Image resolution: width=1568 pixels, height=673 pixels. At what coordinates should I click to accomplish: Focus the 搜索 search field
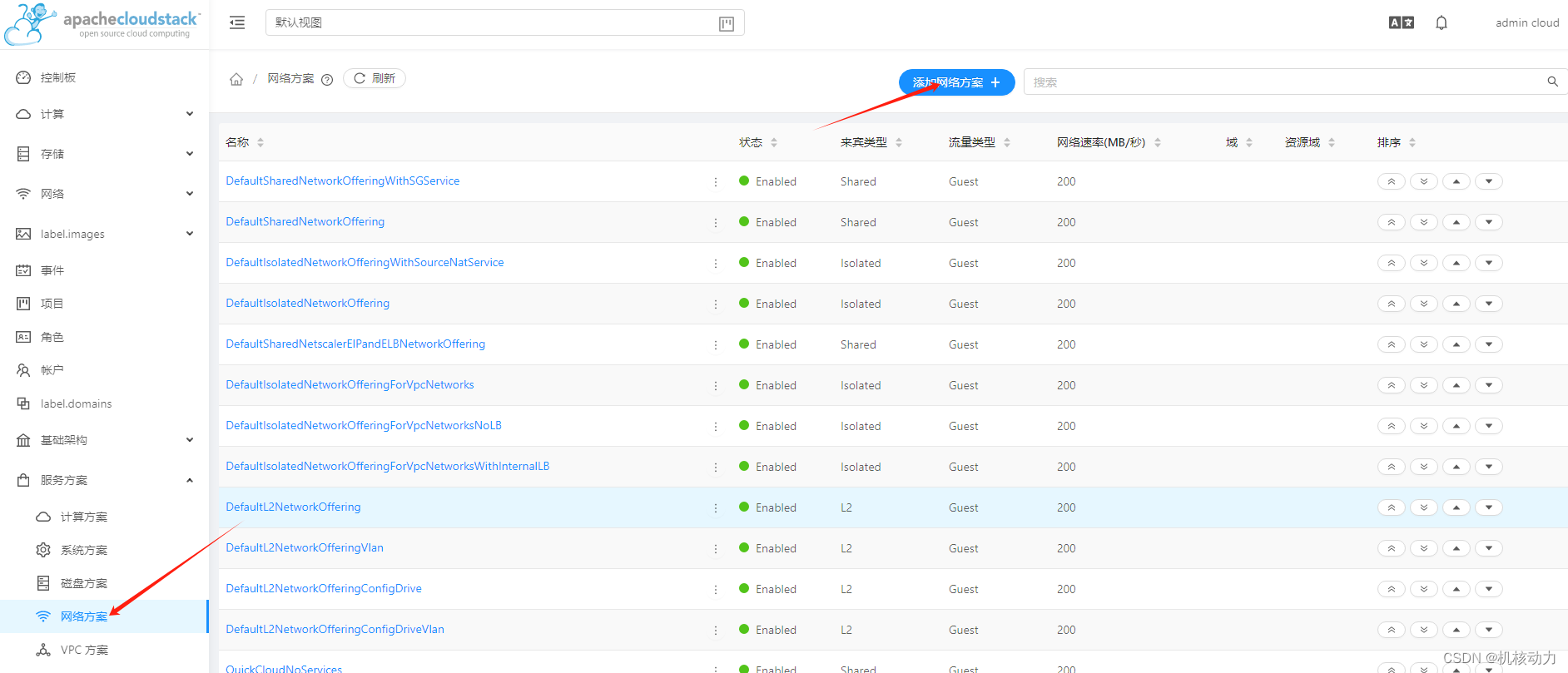click(1286, 82)
